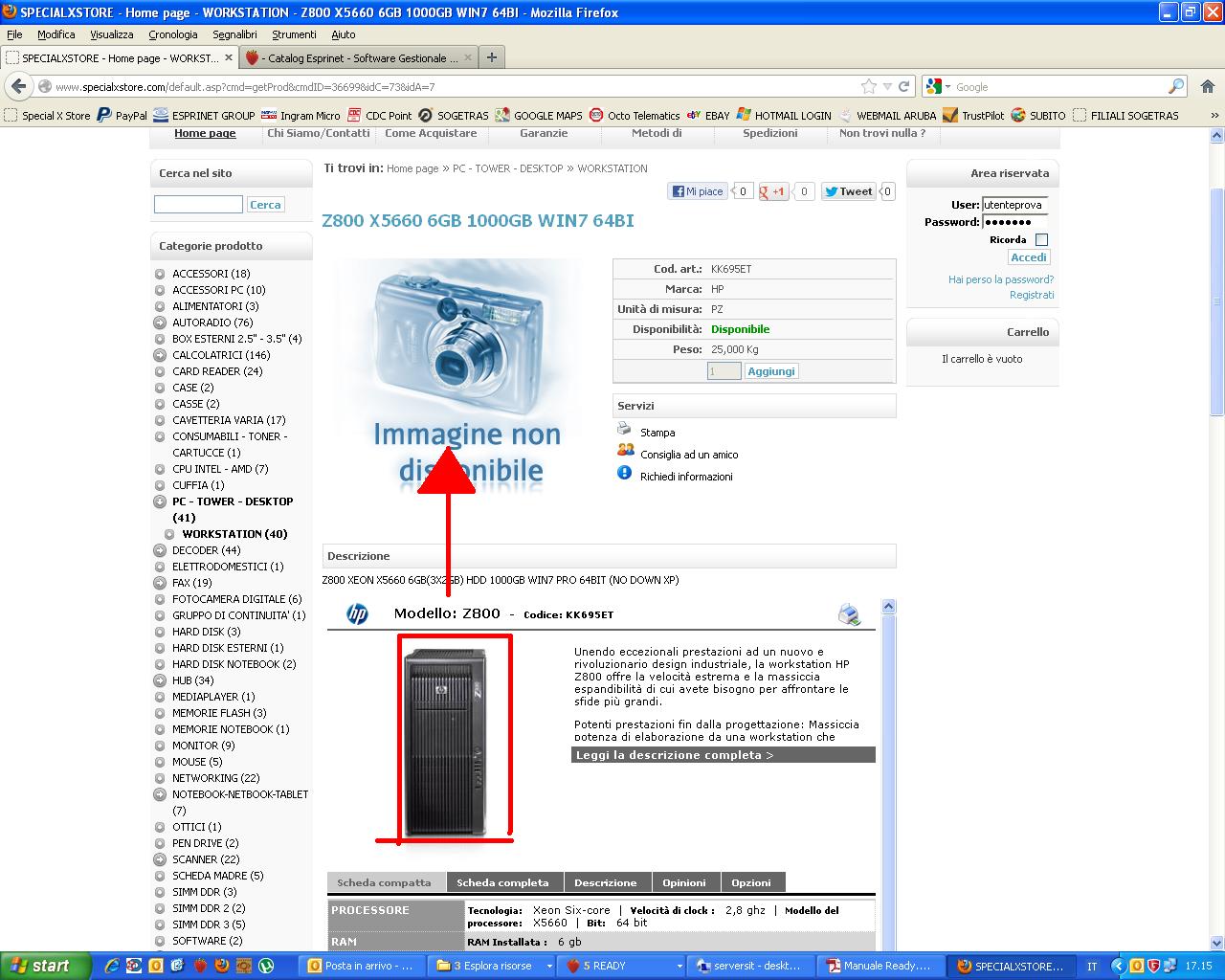
Task: Open a new browser tab with the plus button
Action: point(492,57)
